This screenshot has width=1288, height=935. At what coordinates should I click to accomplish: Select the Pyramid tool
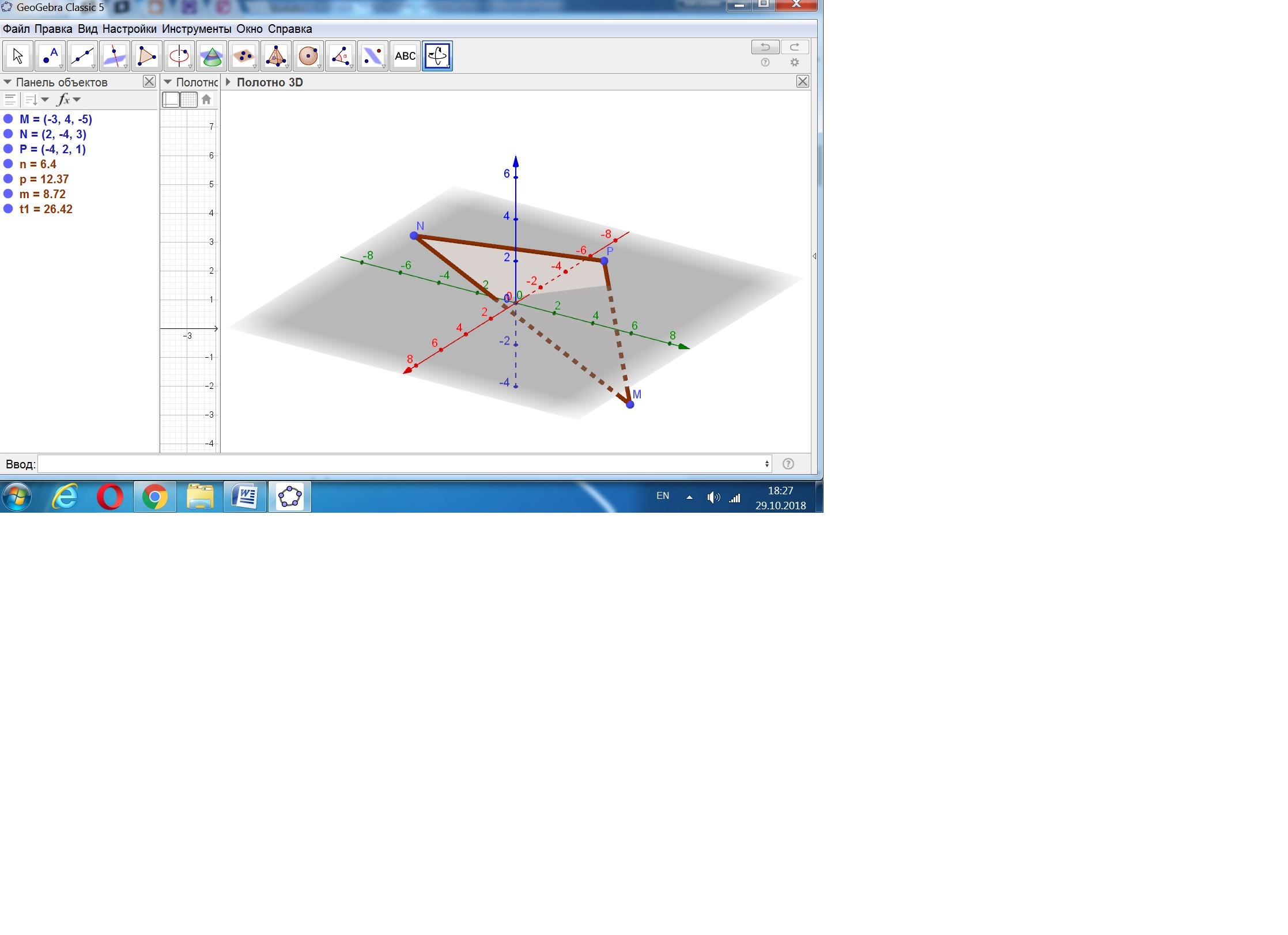coord(276,56)
